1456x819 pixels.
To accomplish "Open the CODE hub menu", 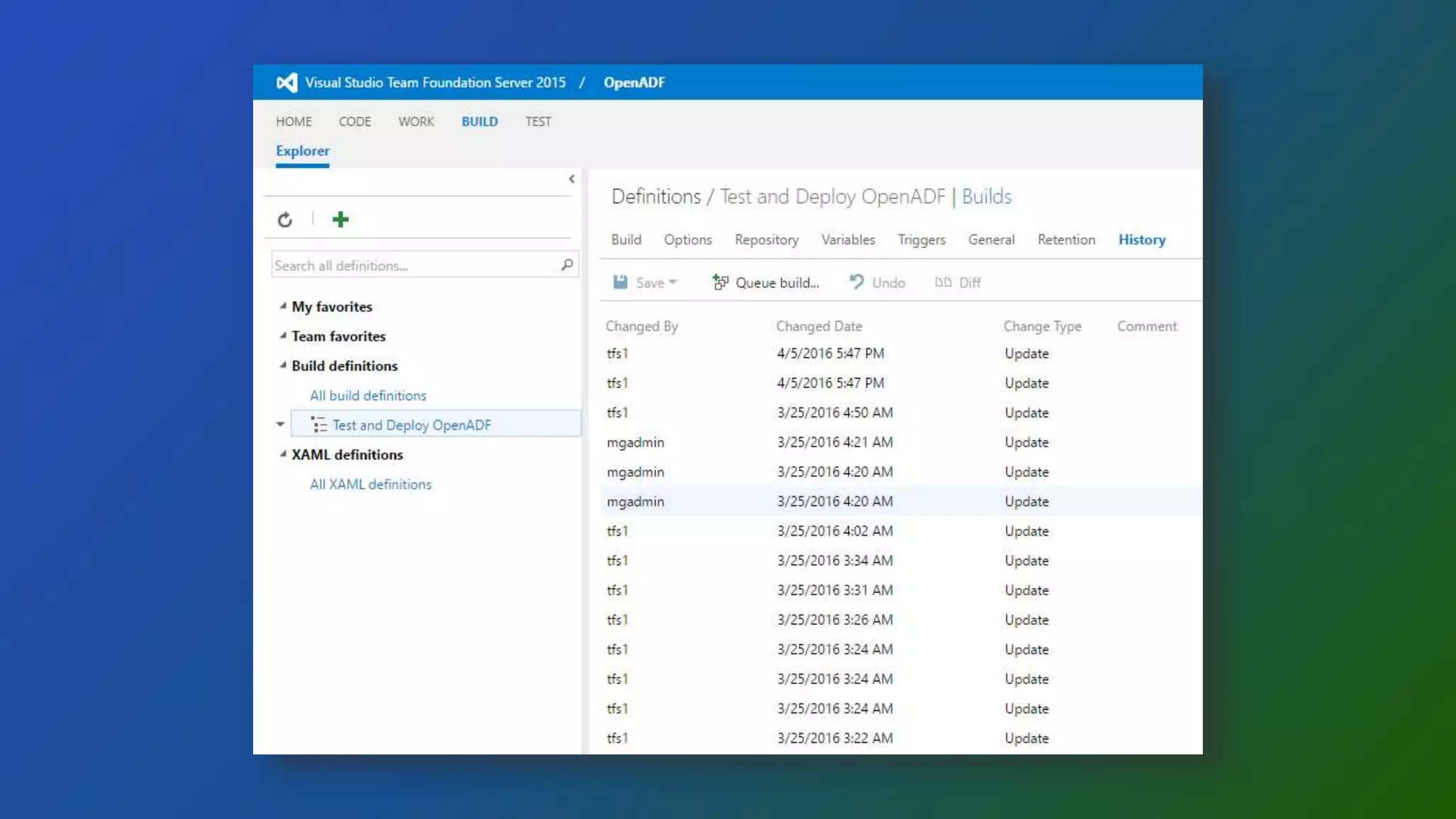I will (355, 122).
